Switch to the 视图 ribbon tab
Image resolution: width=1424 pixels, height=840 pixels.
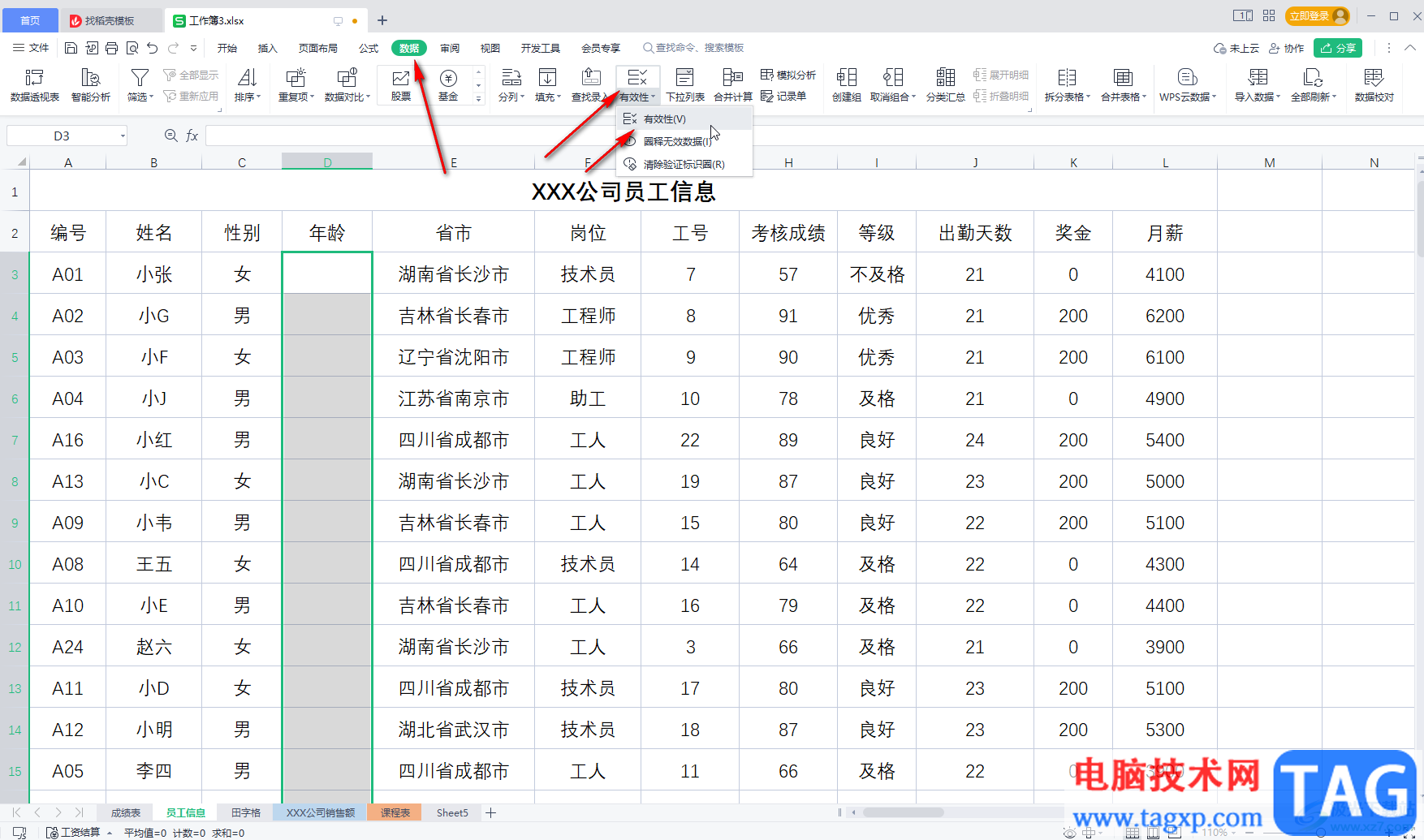pos(490,48)
